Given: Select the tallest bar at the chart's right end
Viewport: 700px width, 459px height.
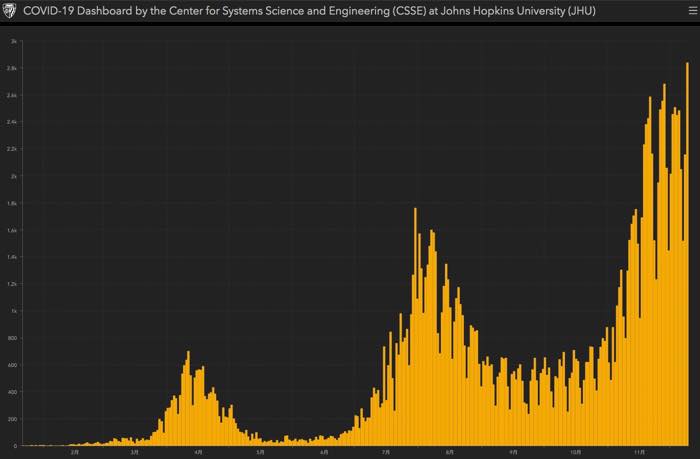Looking at the screenshot, I should [688, 254].
